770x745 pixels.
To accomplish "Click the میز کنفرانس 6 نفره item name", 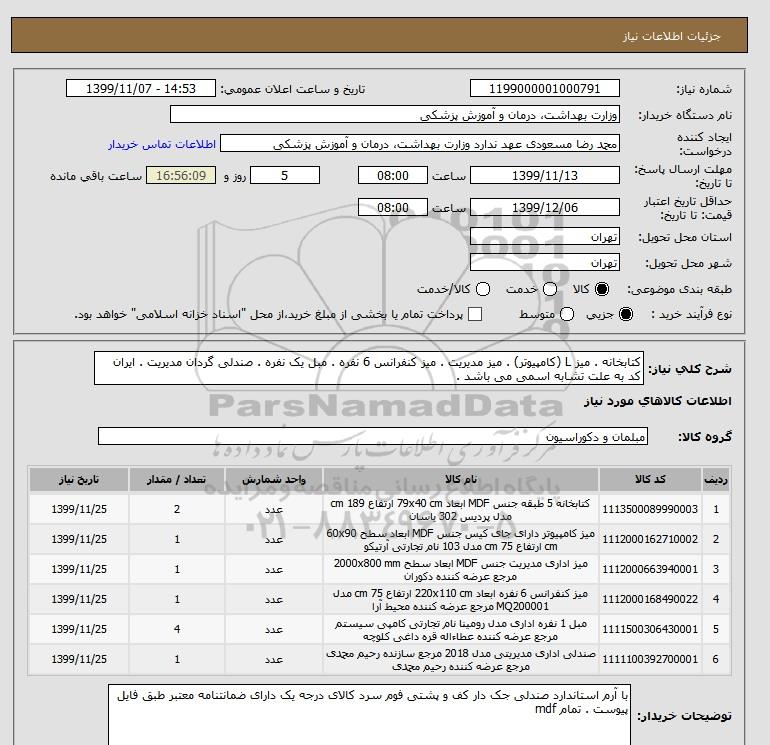I will click(461, 599).
